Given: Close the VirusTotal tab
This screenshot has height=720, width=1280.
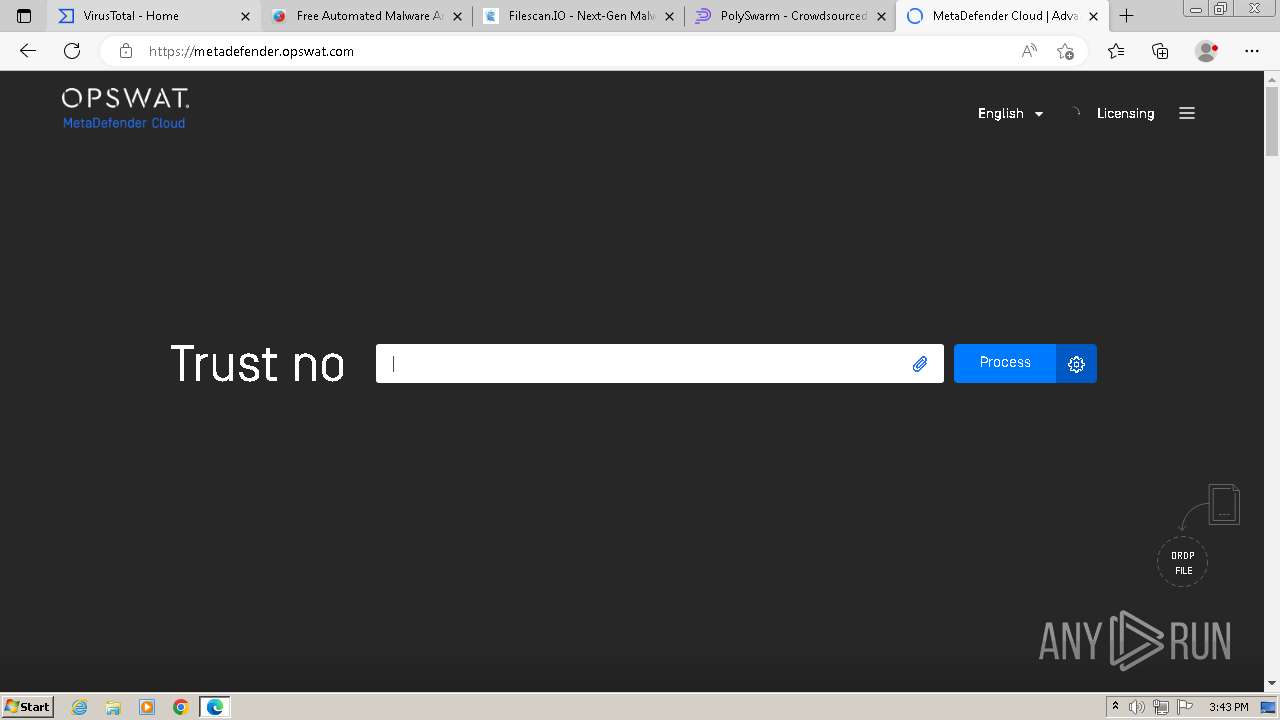Looking at the screenshot, I should pos(245,16).
